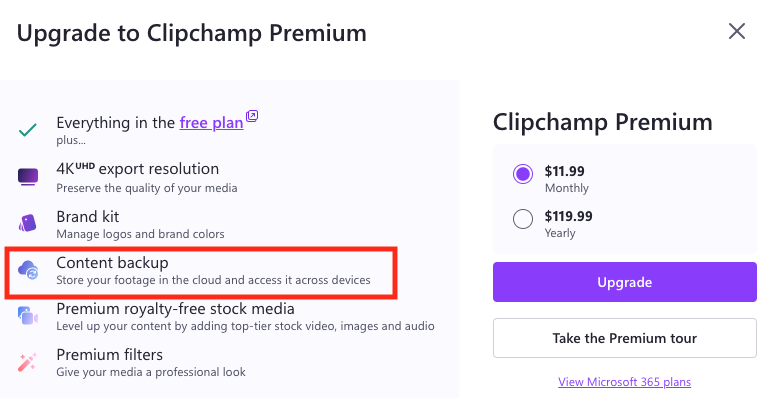Select the $11.99 Monthly radio option
The width and height of the screenshot is (767, 398).
point(523,174)
